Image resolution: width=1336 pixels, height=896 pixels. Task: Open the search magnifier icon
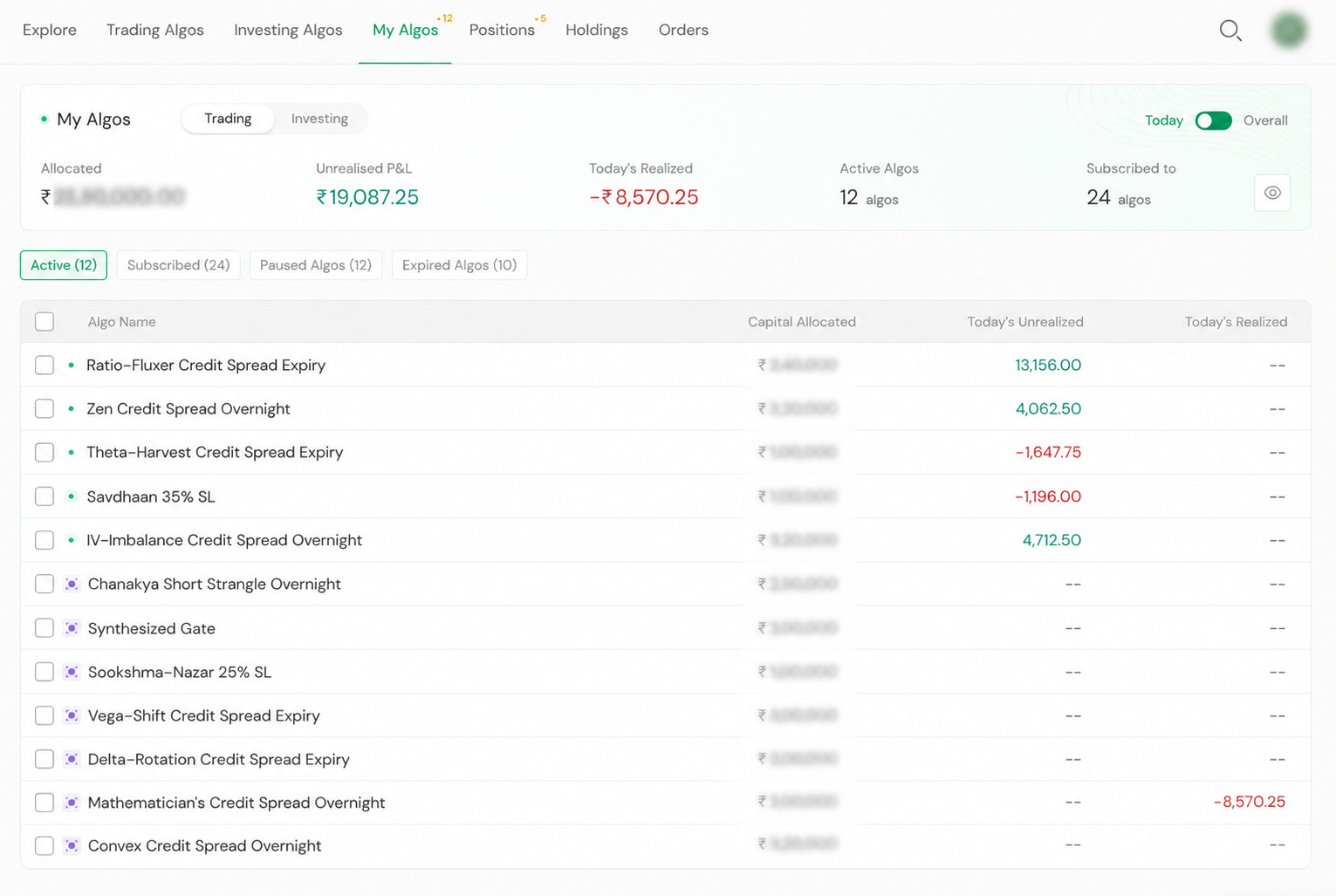[1230, 31]
